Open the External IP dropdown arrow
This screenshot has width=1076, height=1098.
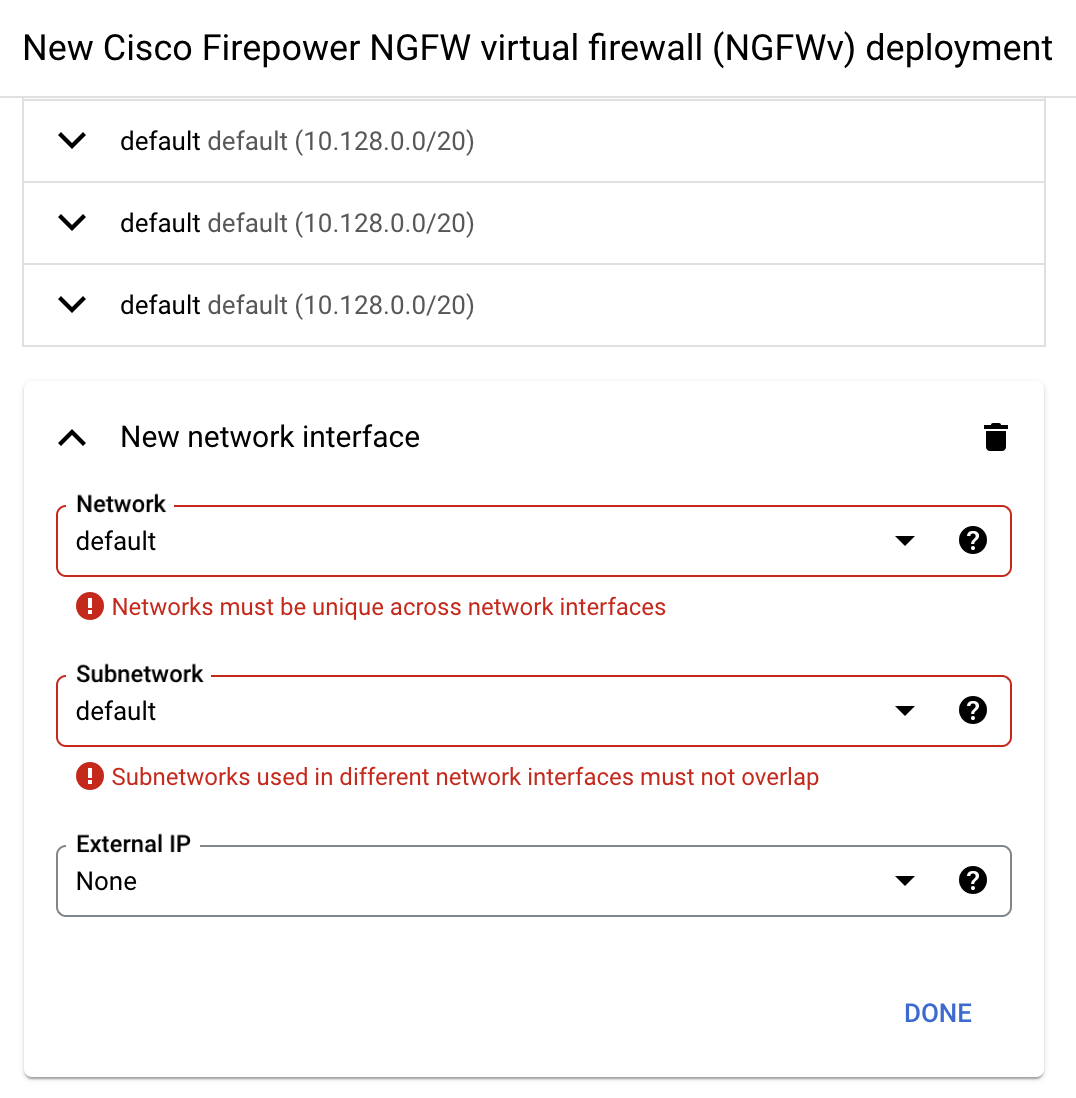point(904,881)
